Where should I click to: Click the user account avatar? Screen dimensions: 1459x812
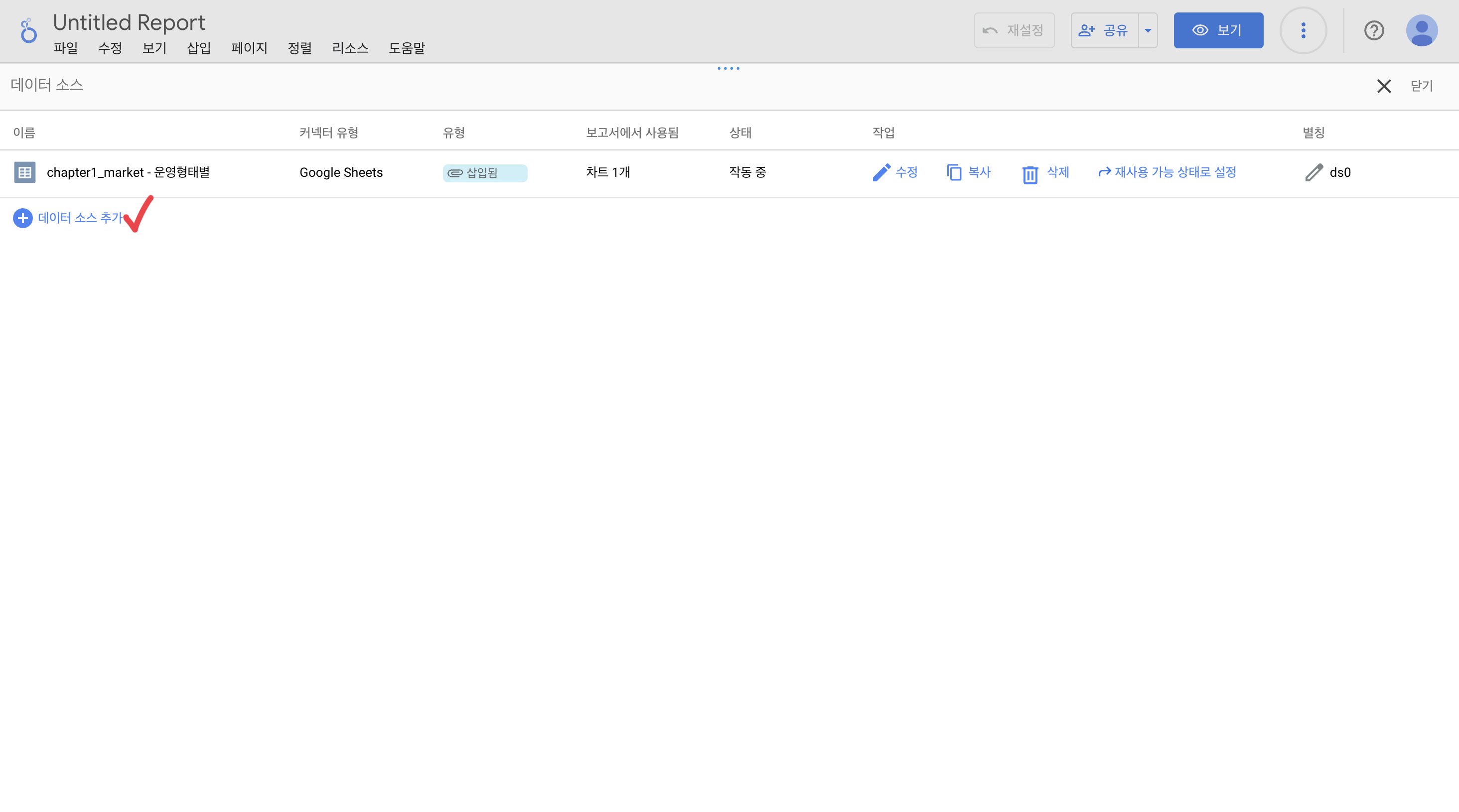1422,30
